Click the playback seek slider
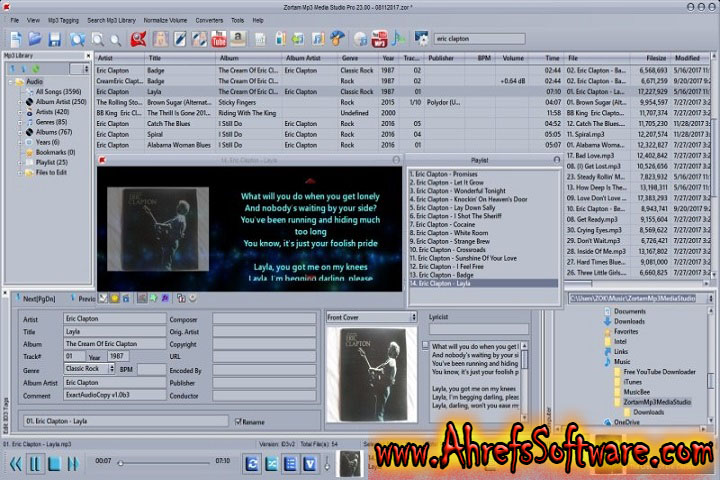The width and height of the screenshot is (720, 480). (x=165, y=462)
